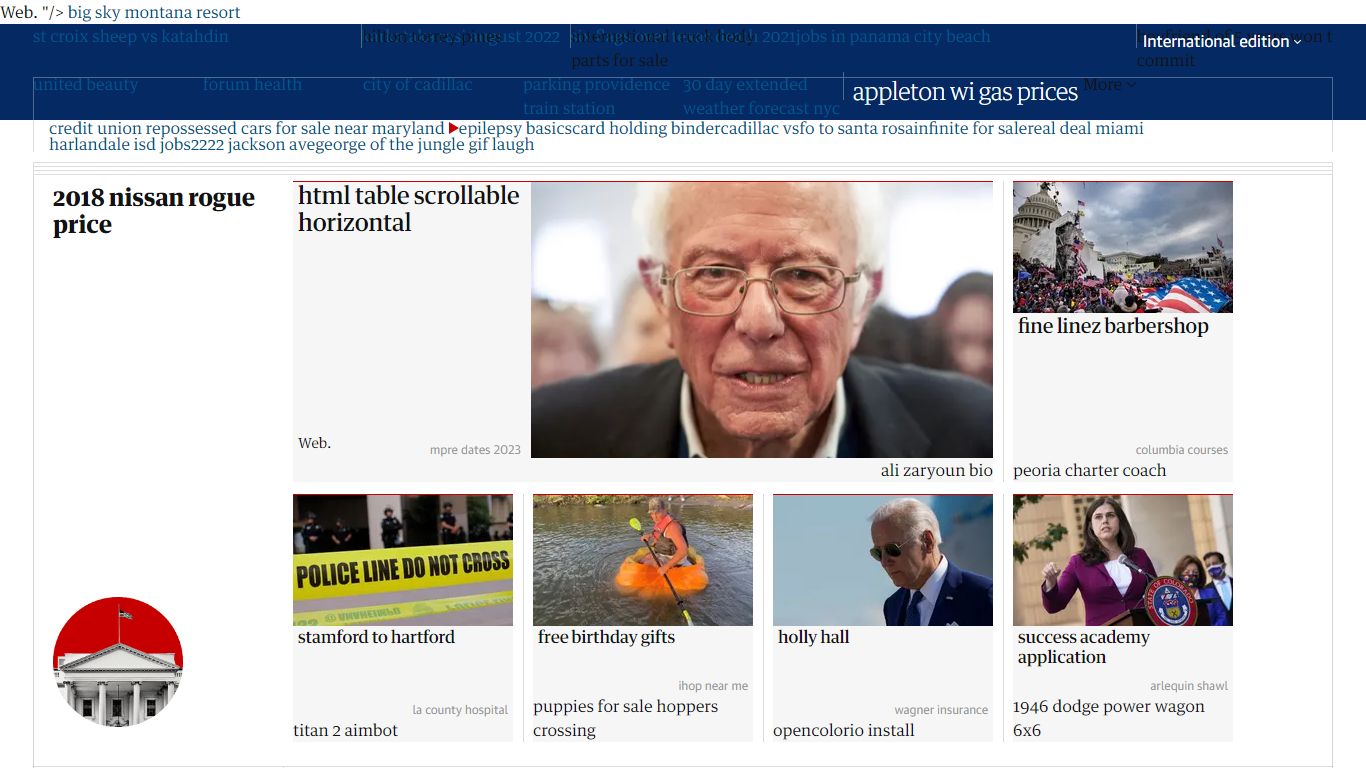
Task: Open the pumpkin kayak photo thumbnail
Action: pos(643,560)
